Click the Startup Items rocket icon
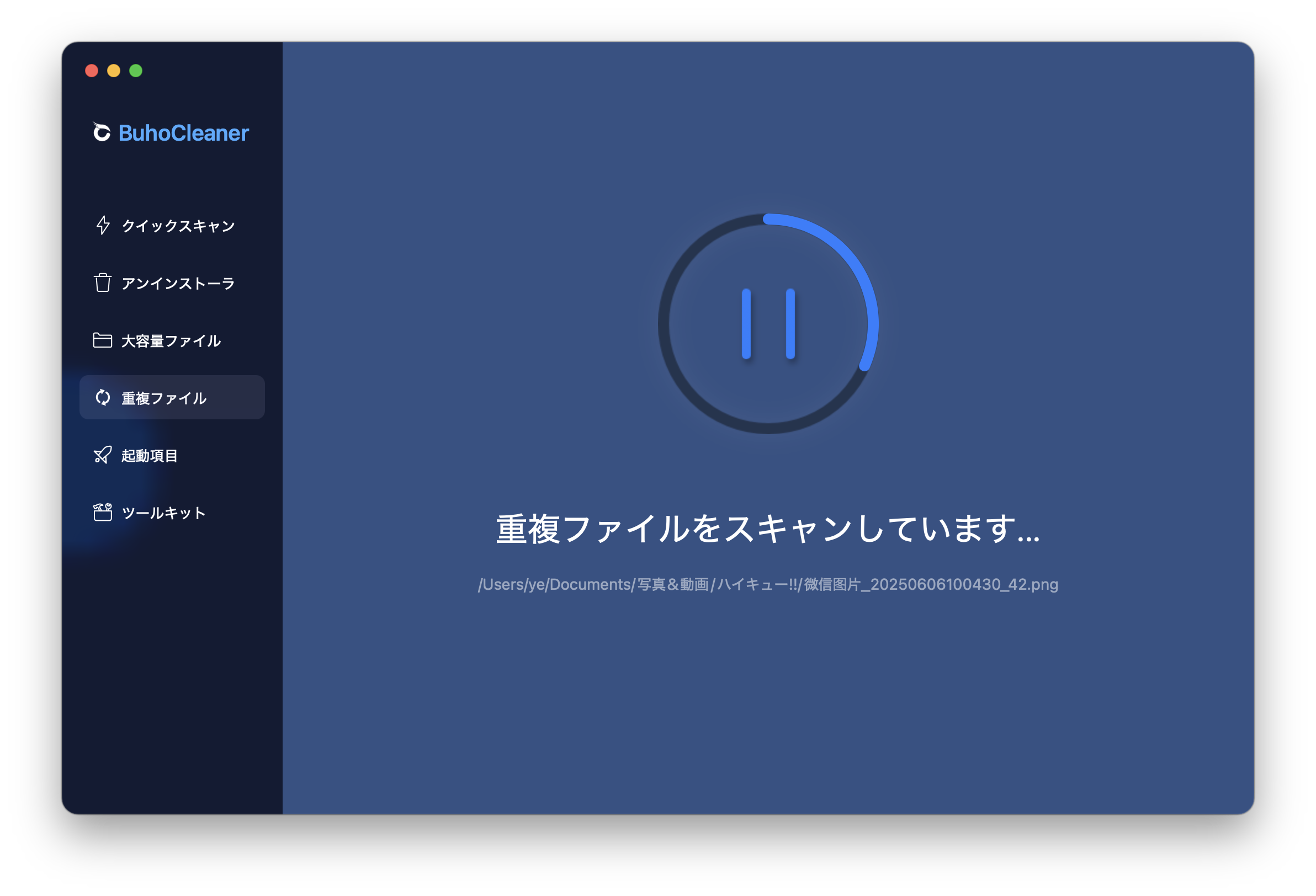Image resolution: width=1316 pixels, height=896 pixels. click(103, 455)
